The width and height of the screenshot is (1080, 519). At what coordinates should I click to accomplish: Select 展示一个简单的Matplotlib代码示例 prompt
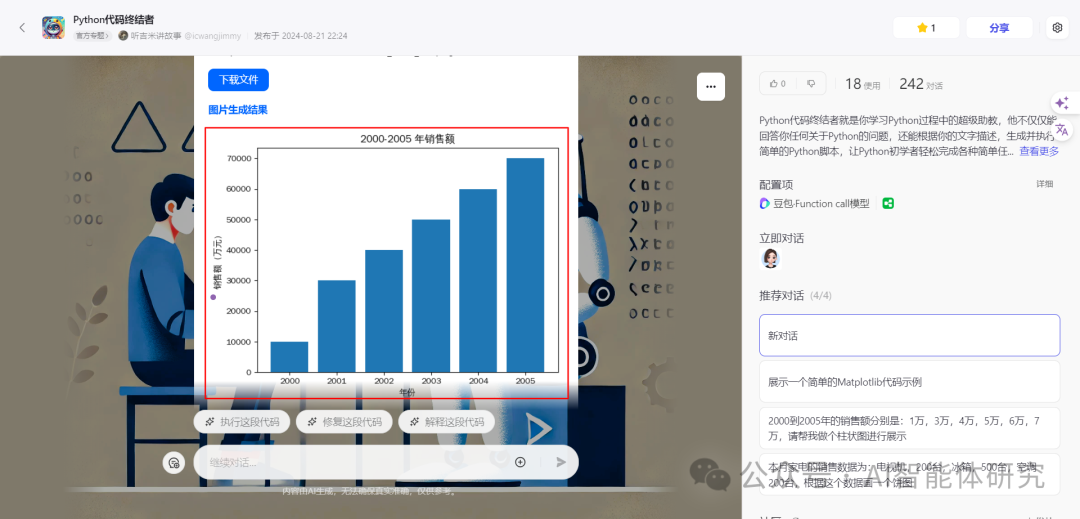(x=909, y=382)
